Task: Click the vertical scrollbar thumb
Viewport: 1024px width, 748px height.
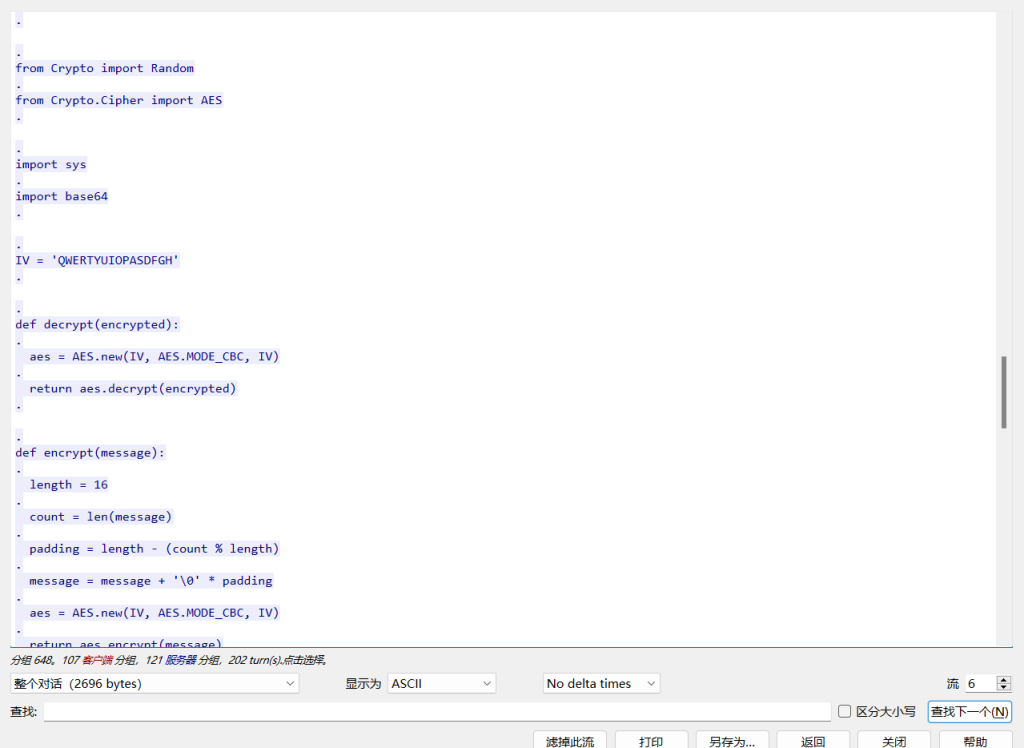Action: (x=1004, y=392)
